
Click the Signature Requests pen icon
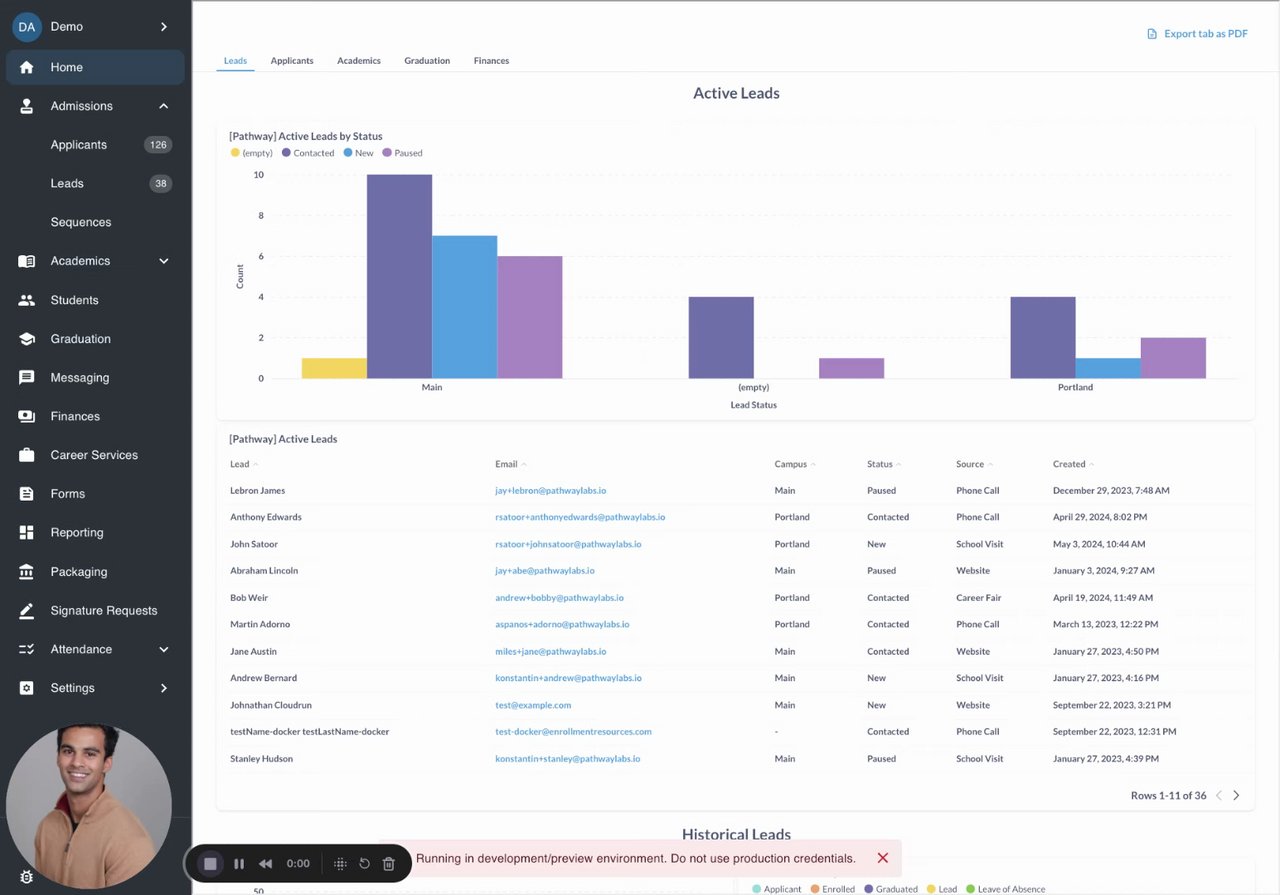pyautogui.click(x=27, y=611)
